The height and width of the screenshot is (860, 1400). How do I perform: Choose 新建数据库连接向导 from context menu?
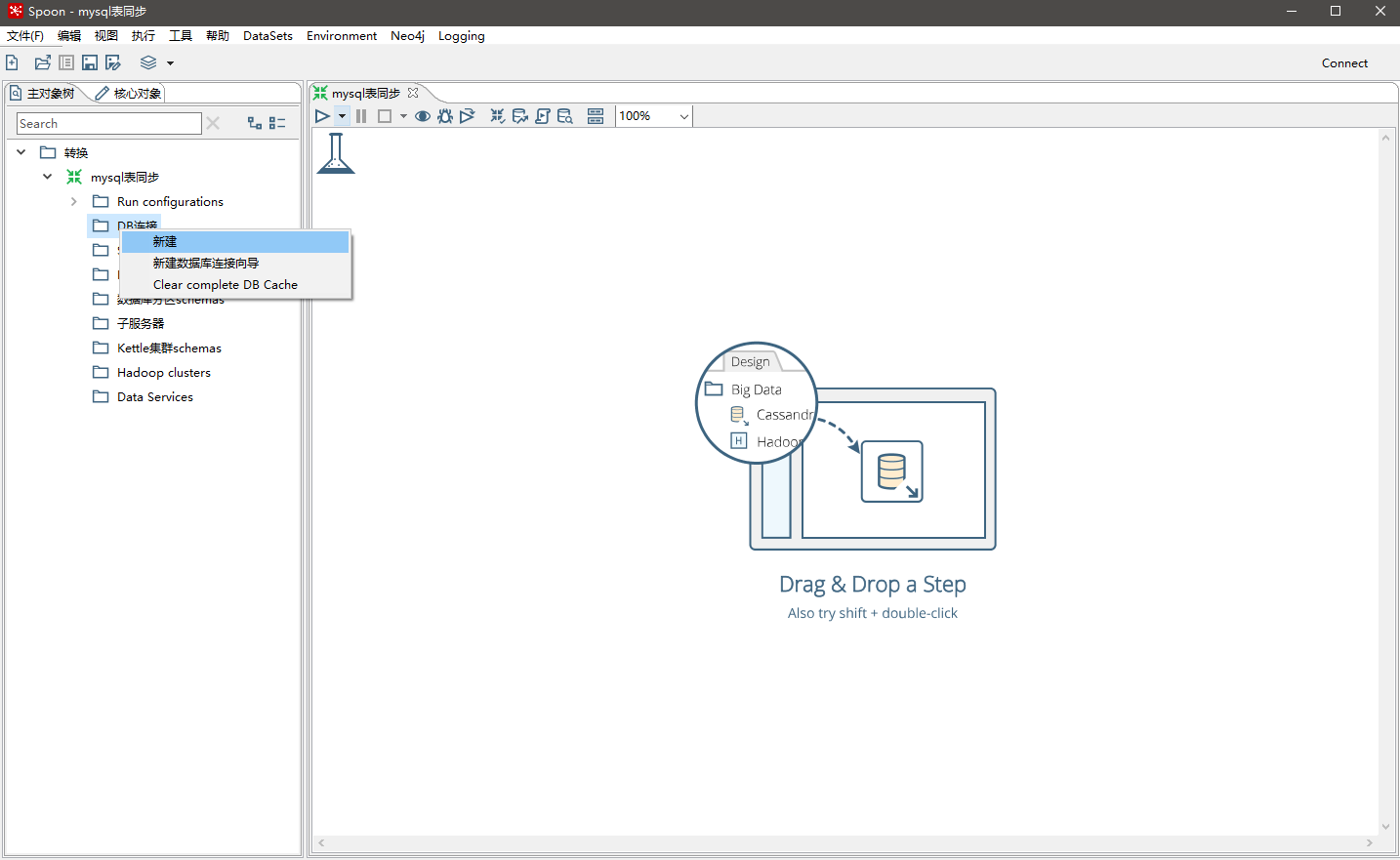[235, 264]
